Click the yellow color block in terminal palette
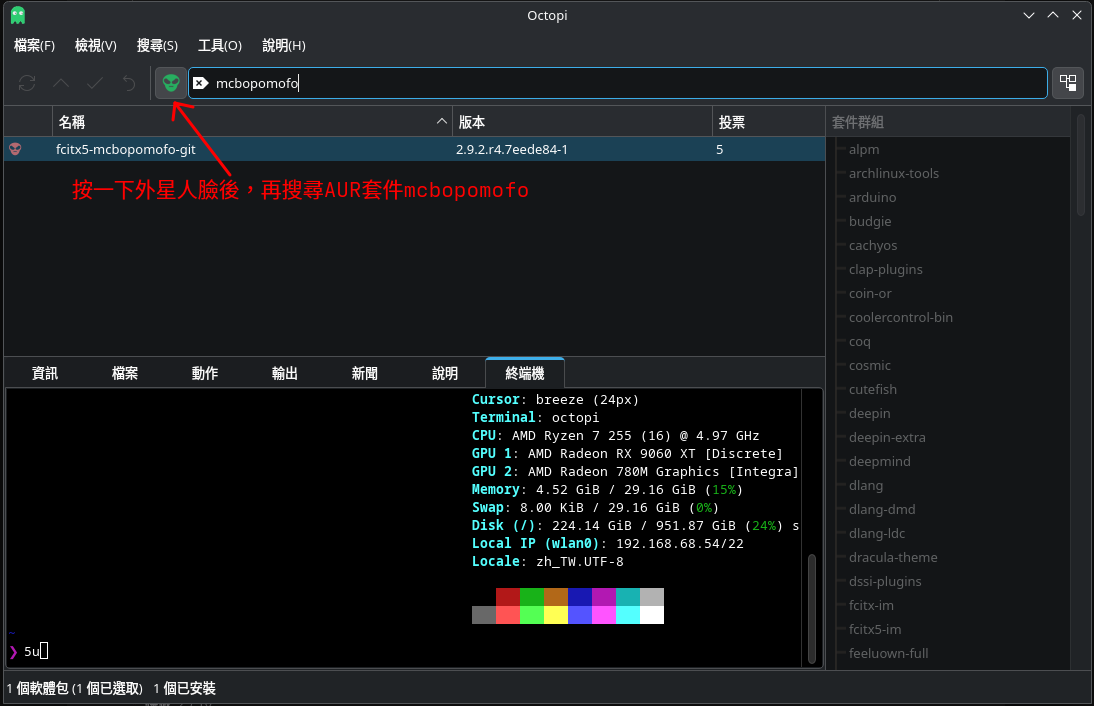Viewport: 1094px width, 706px height. [555, 615]
